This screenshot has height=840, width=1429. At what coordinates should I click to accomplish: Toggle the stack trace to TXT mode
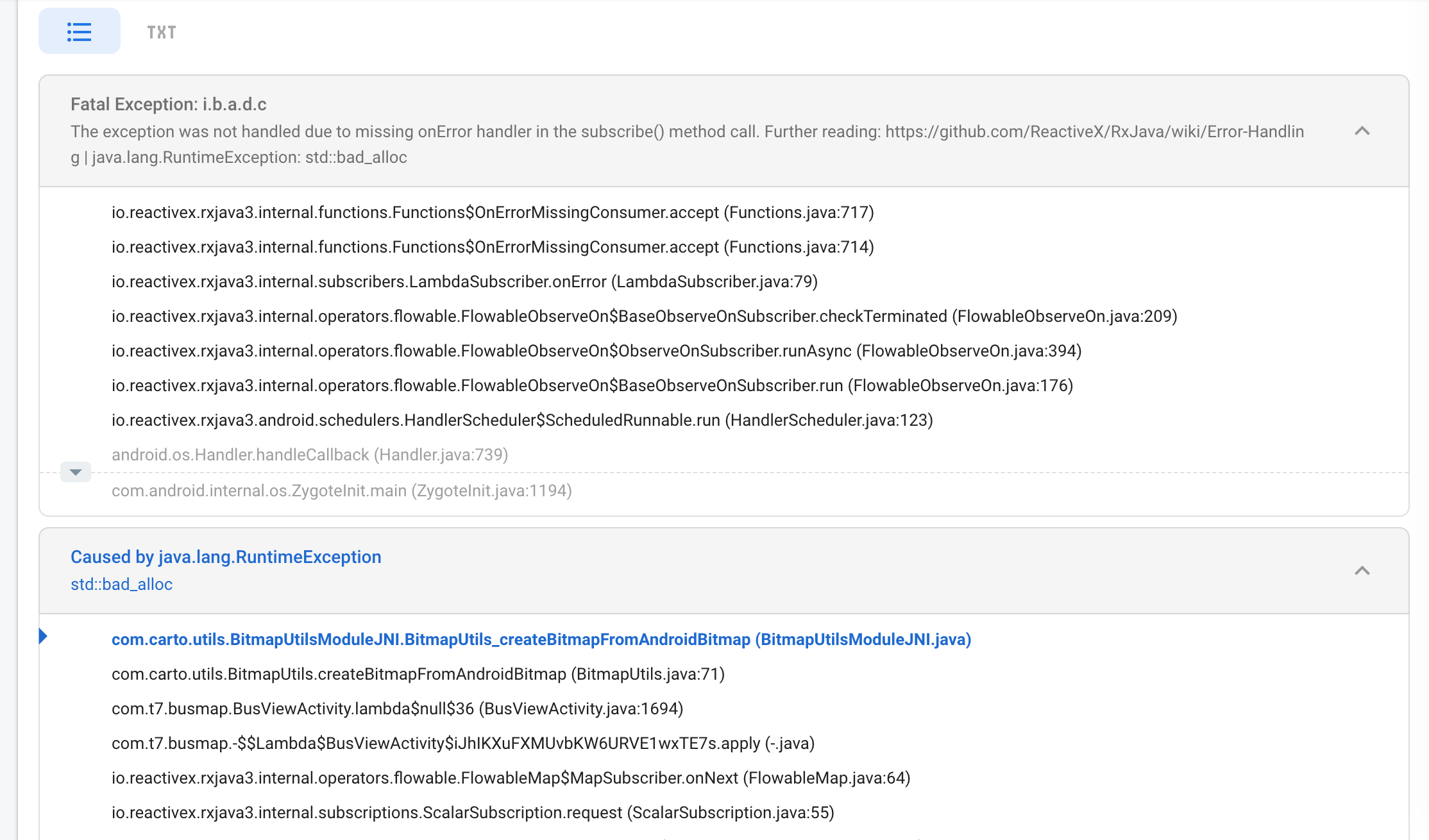161,31
